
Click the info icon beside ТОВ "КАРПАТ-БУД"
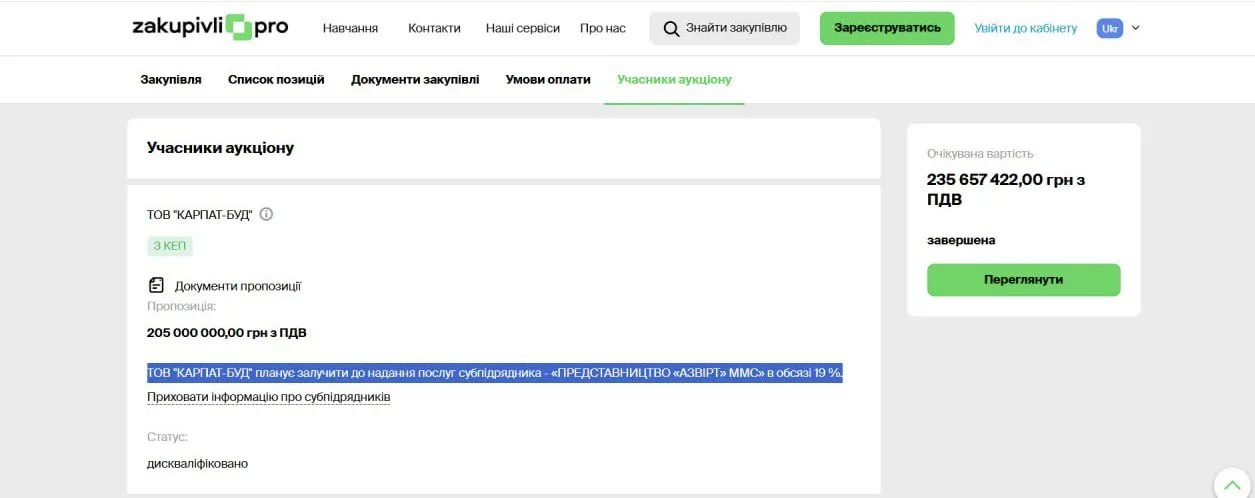pos(266,214)
